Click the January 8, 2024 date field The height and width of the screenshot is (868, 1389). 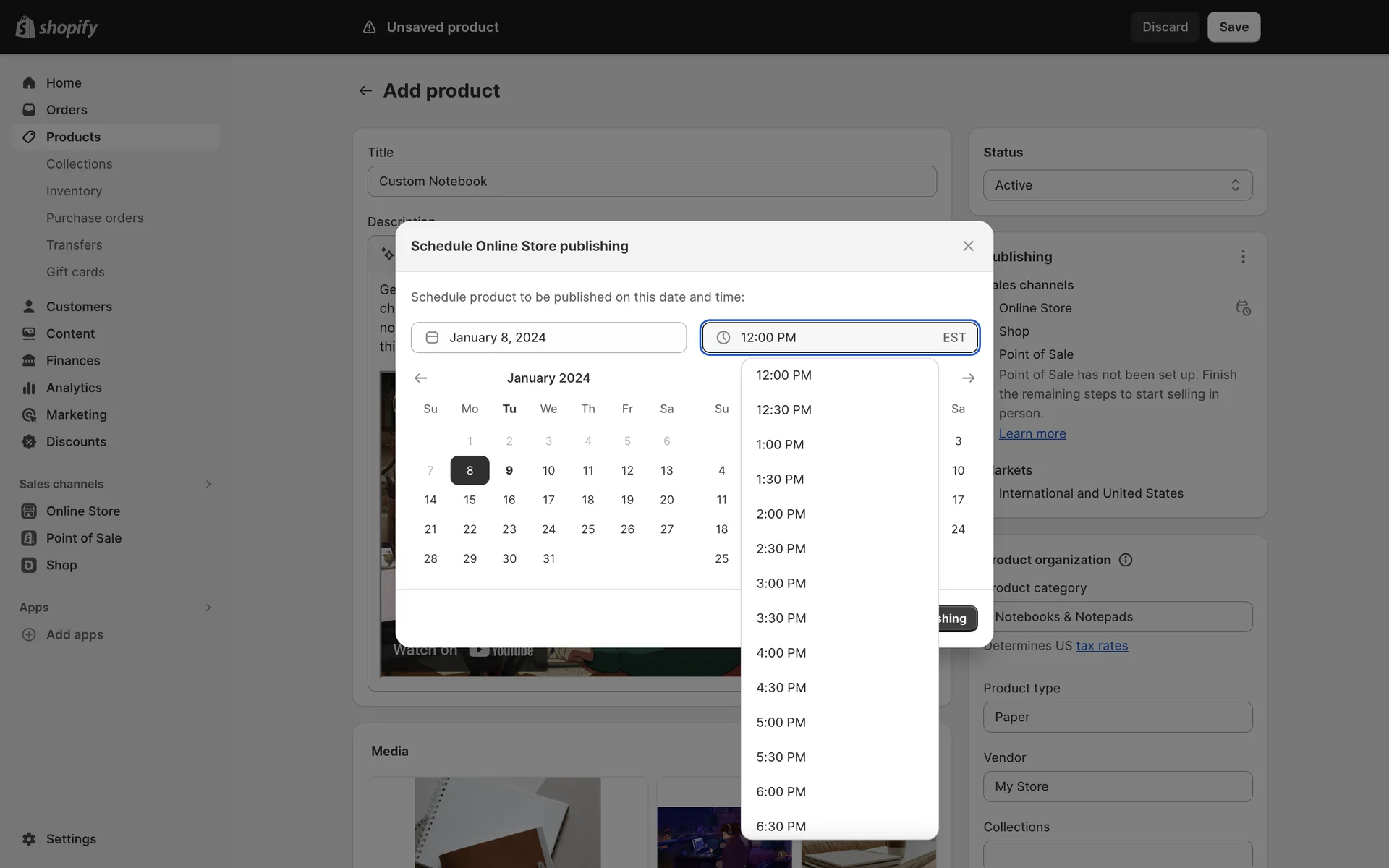click(x=548, y=338)
